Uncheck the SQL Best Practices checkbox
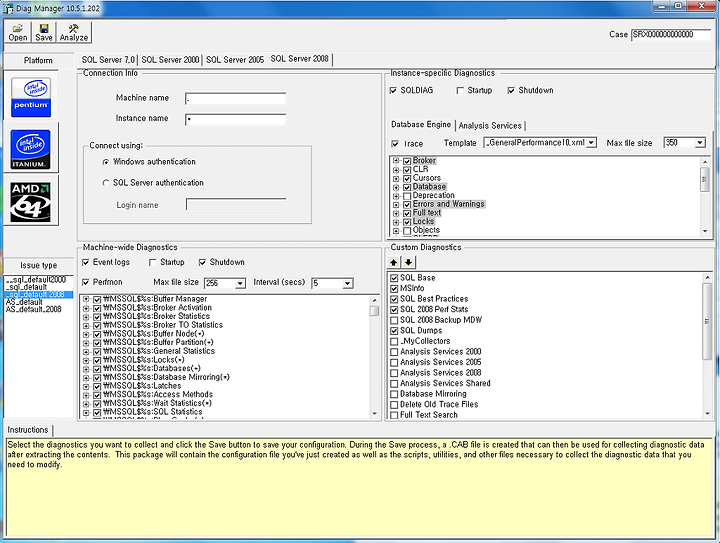Screen dimensions: 720x543 pyautogui.click(x=394, y=299)
